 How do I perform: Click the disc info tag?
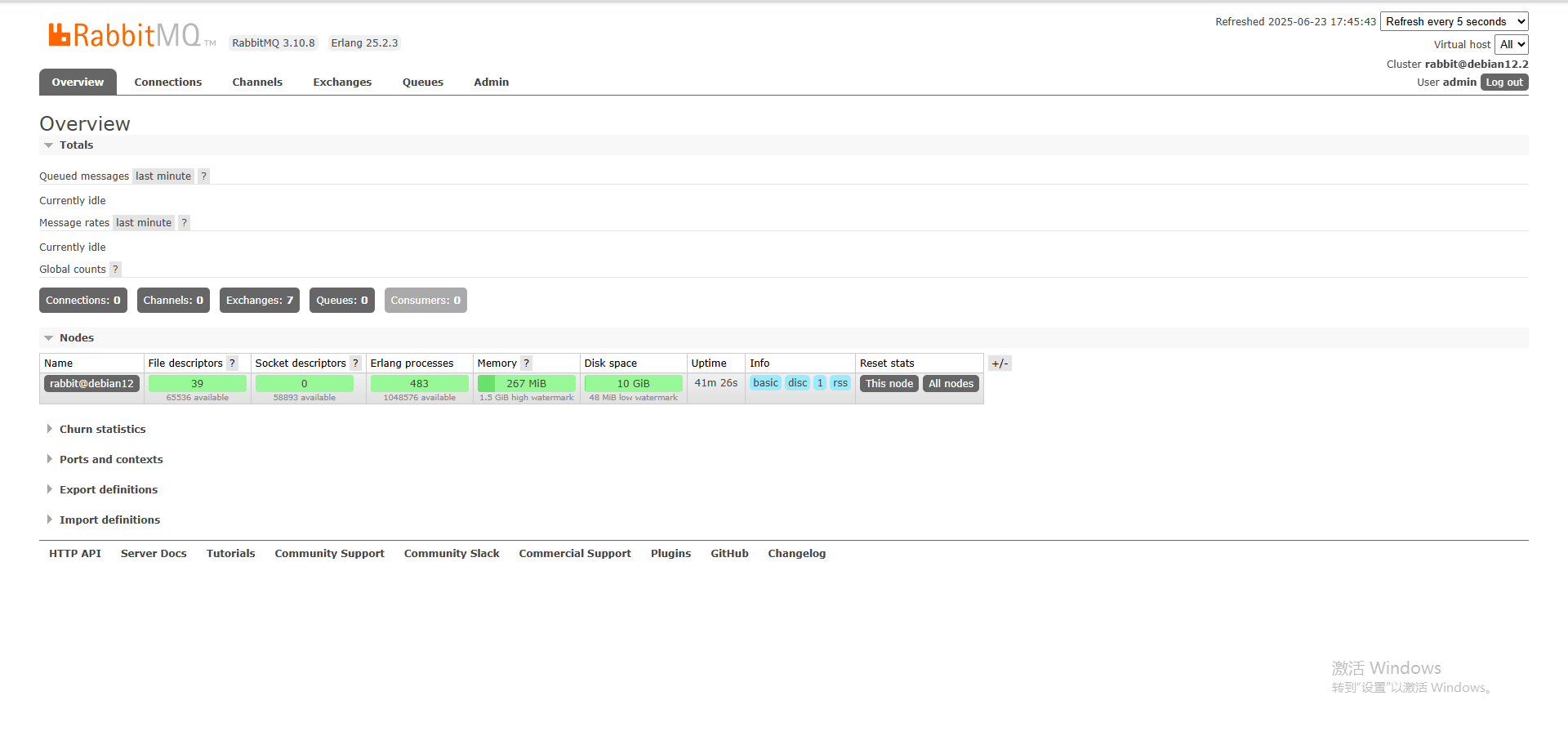point(798,382)
